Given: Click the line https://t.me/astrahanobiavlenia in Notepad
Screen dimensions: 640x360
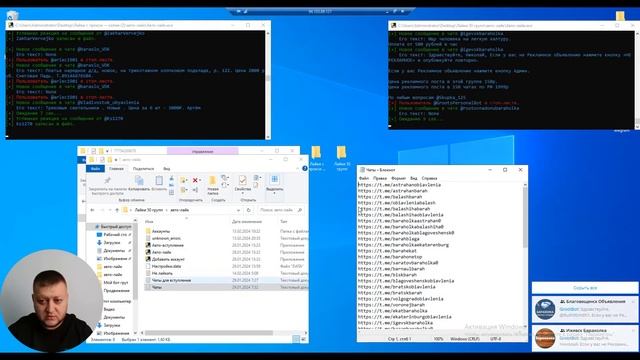Looking at the screenshot, I should (400, 184).
